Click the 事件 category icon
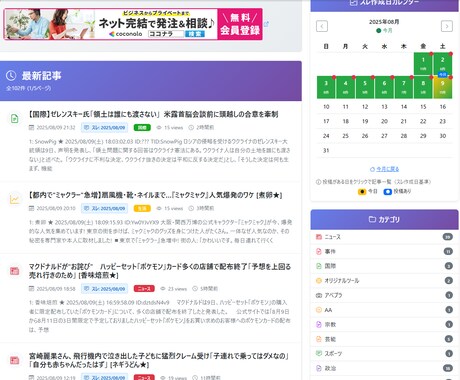460x380 pixels. tap(318, 251)
